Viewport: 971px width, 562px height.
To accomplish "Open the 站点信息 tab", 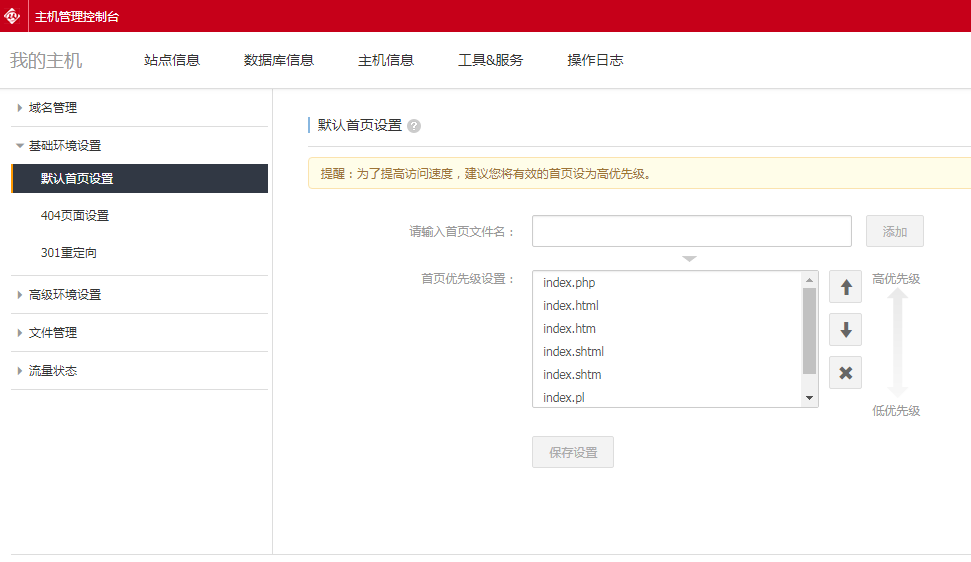I will 172,60.
